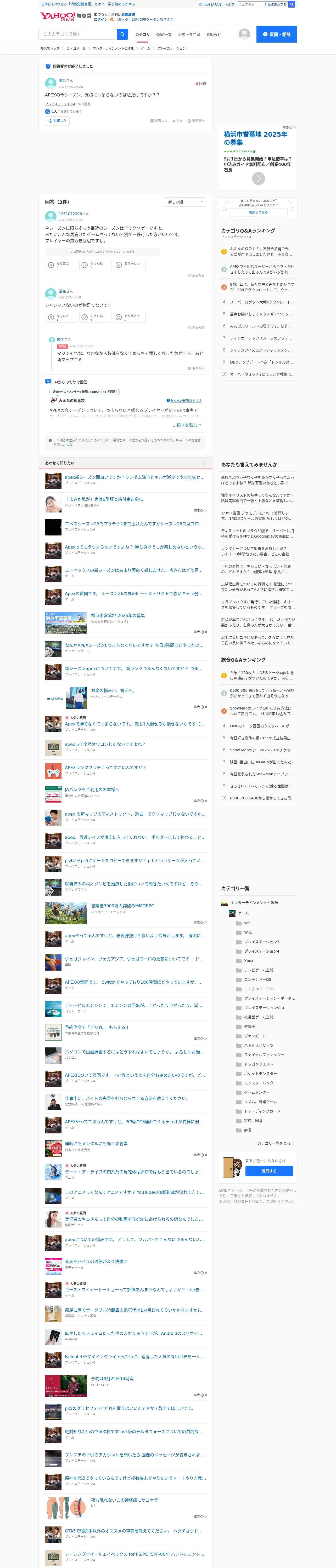The height and width of the screenshot is (1568, 336).
Task: Open the JAバンクをご利用のお客様へ ad link
Action: (x=92, y=789)
